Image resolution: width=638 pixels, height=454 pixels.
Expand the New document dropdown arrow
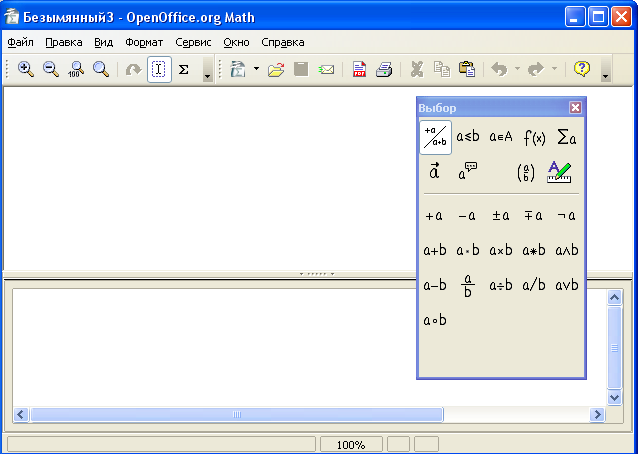pos(255,69)
